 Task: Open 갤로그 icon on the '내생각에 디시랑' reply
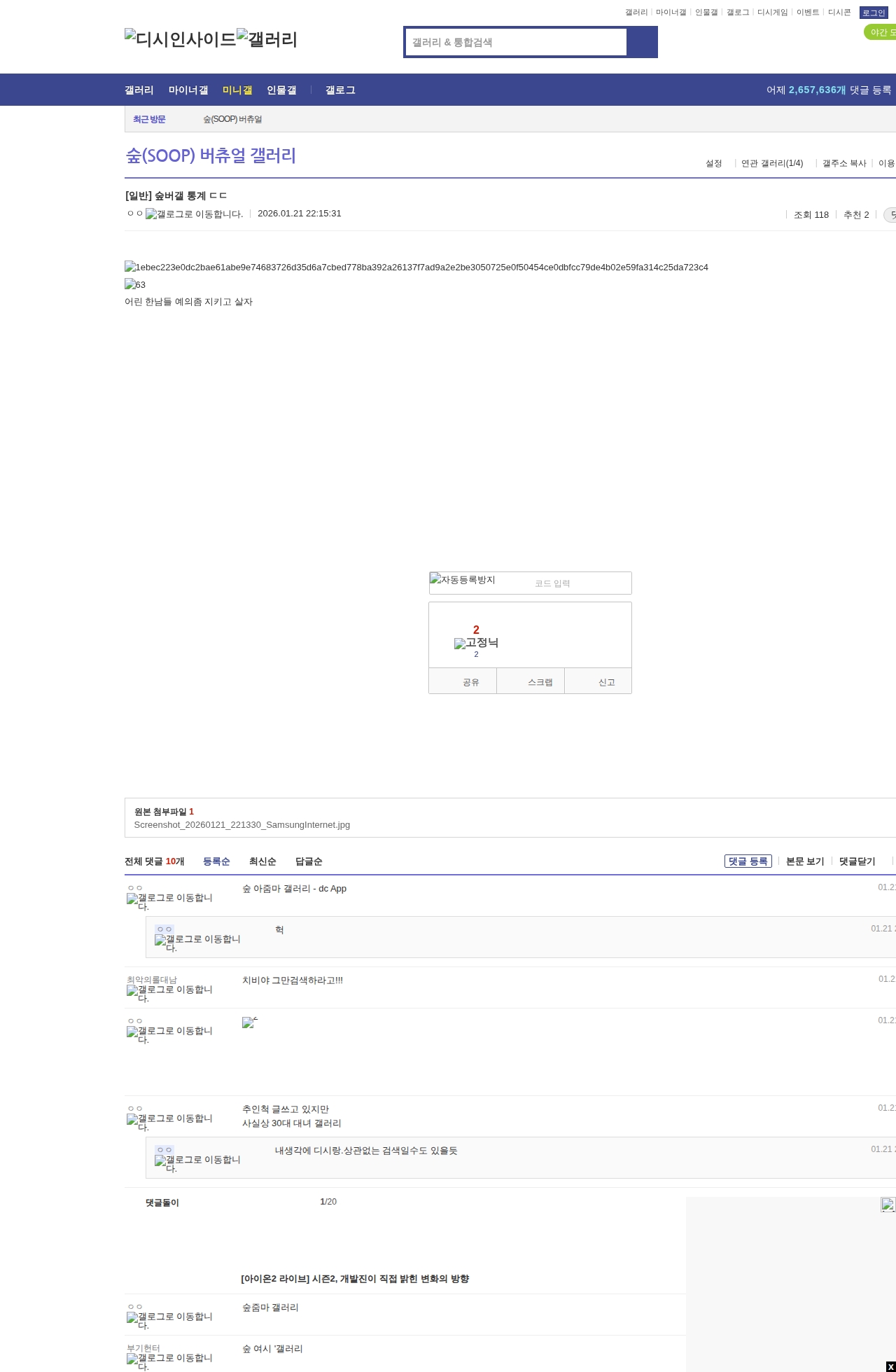197,1164
